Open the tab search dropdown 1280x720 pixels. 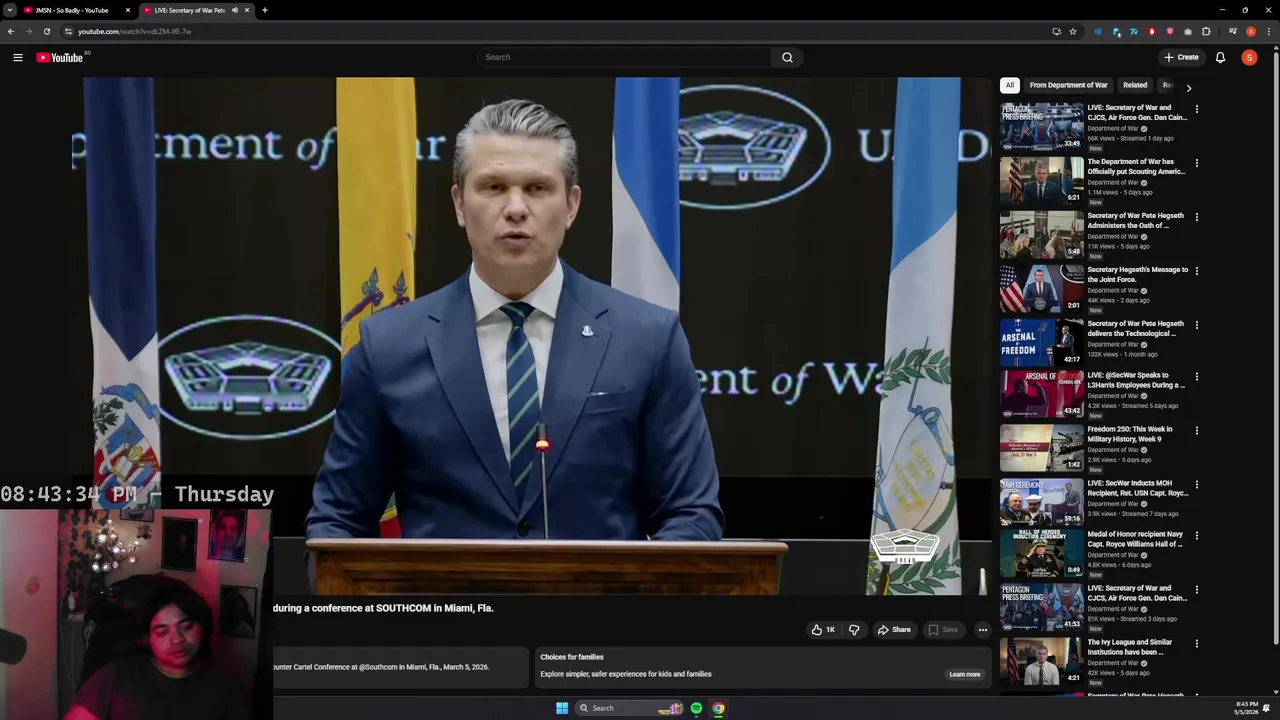point(9,10)
